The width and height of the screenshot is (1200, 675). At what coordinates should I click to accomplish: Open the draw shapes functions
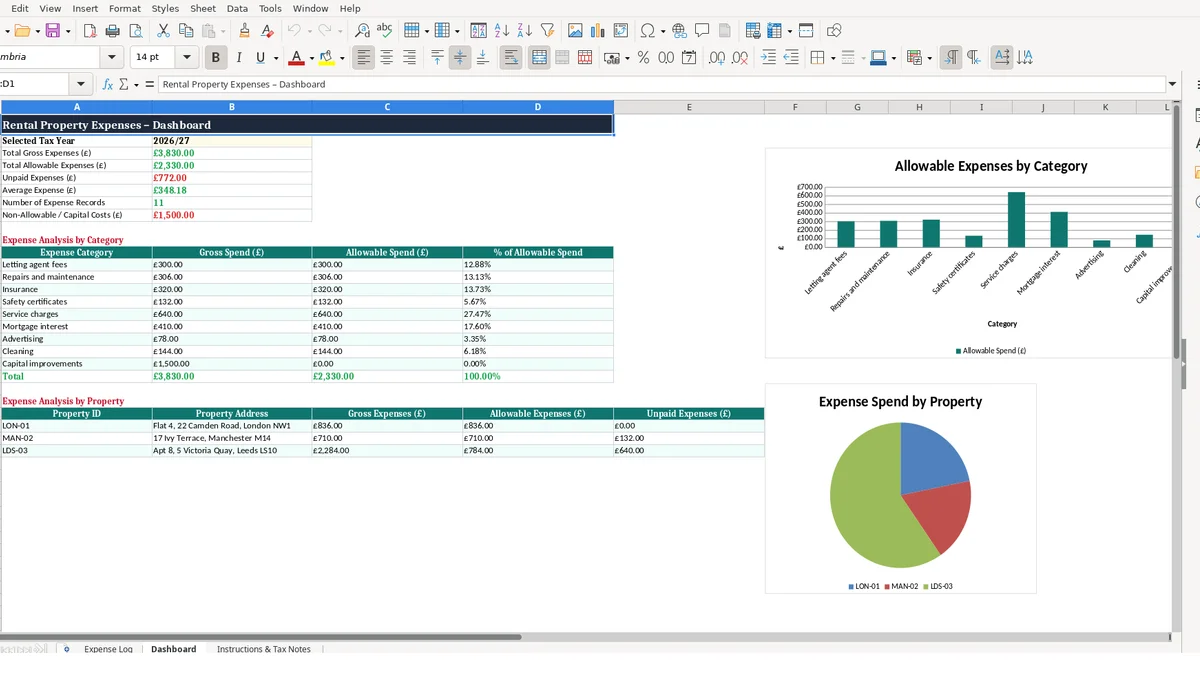point(834,31)
